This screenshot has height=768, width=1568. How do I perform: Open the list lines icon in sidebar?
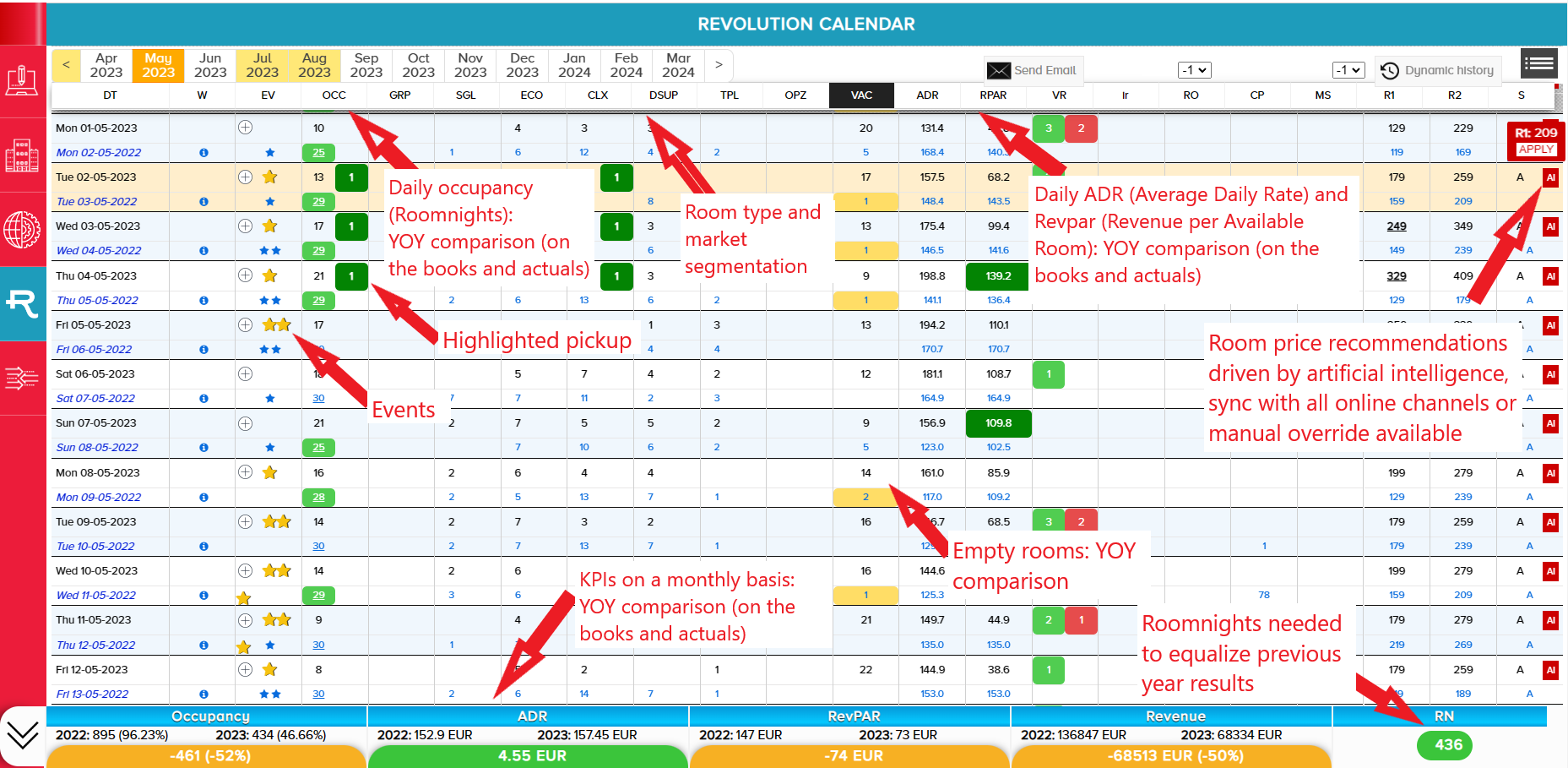coord(21,378)
